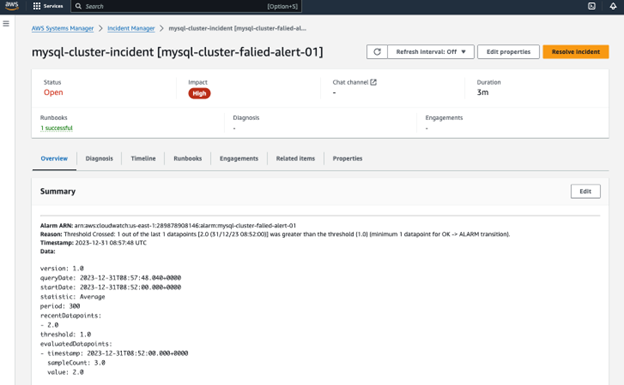Switch to the Timeline tab
The image size is (624, 385).
click(x=143, y=158)
